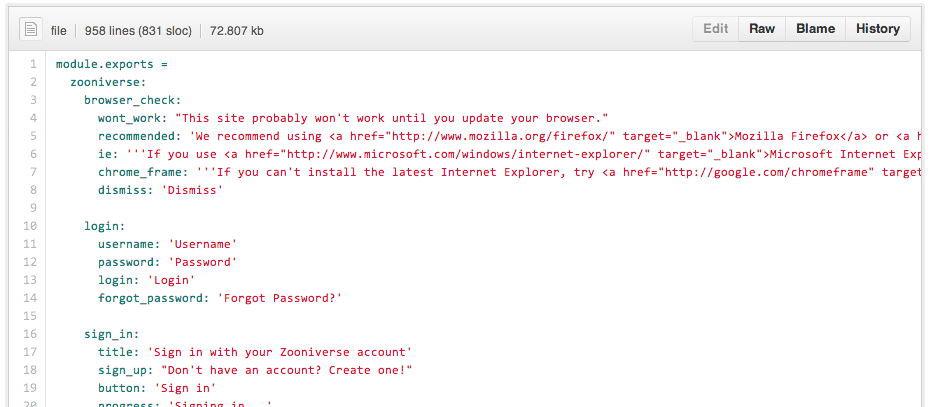Click the 'Dismiss' string value

[192, 190]
